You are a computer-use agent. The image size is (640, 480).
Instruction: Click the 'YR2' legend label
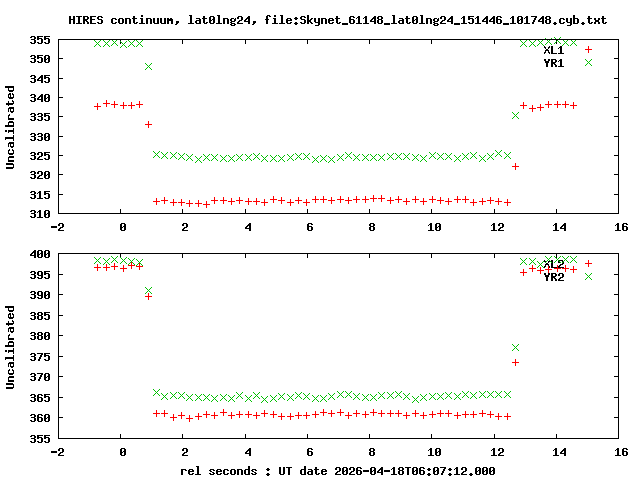coord(554,277)
